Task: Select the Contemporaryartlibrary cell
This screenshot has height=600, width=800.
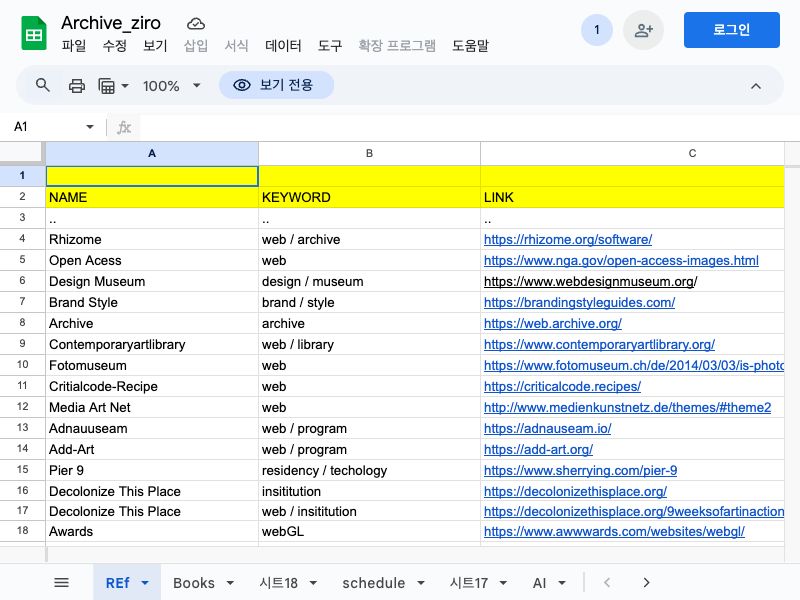Action: pos(152,344)
